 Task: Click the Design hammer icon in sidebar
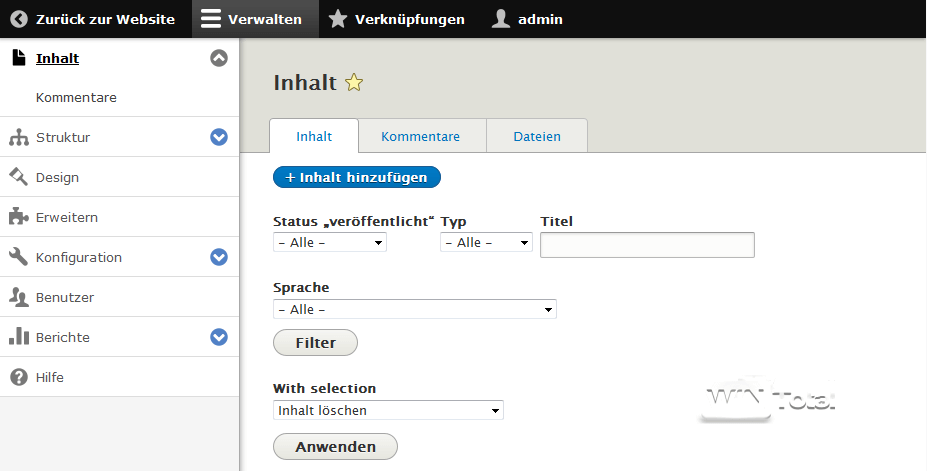(18, 177)
